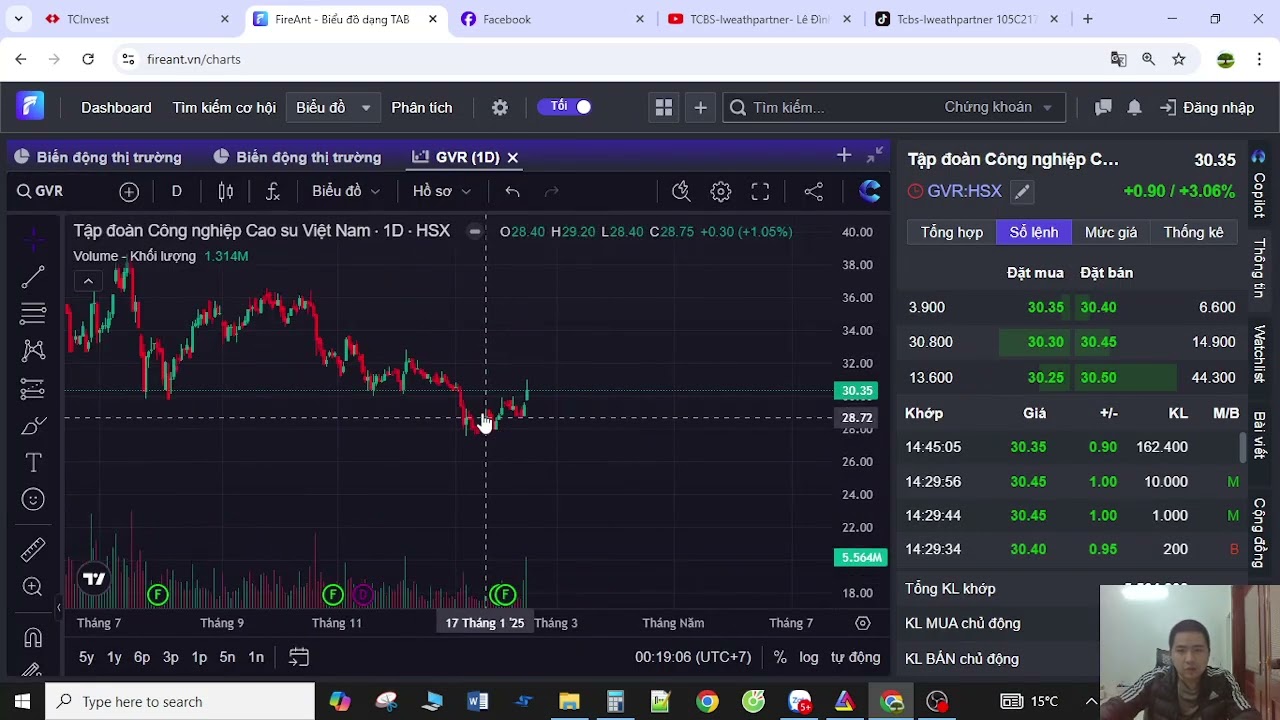Open Word from Windows taskbar
Viewport: 1280px width, 720px height.
[x=477, y=701]
